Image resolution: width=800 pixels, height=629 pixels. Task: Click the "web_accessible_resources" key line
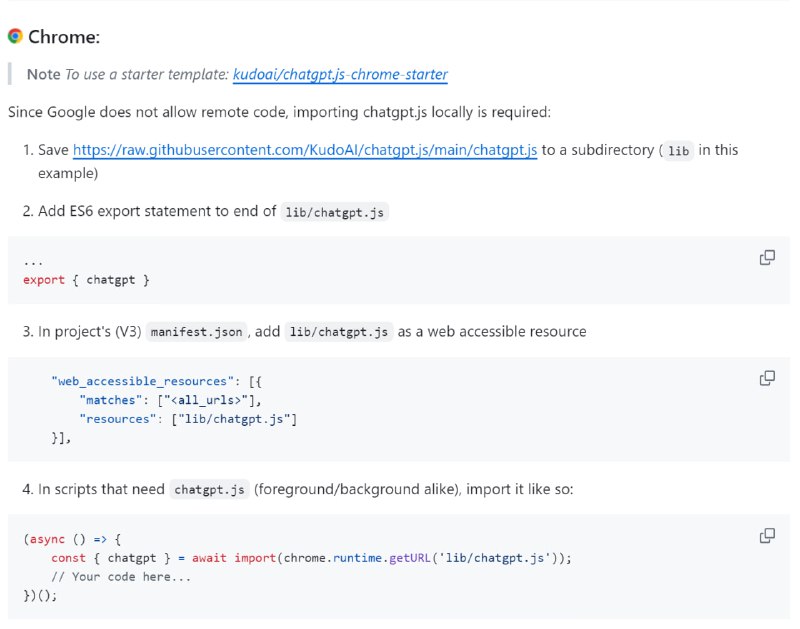[157, 382]
